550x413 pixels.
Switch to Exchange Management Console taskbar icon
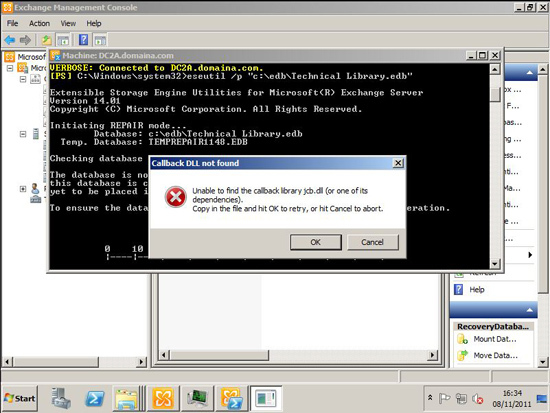point(163,398)
